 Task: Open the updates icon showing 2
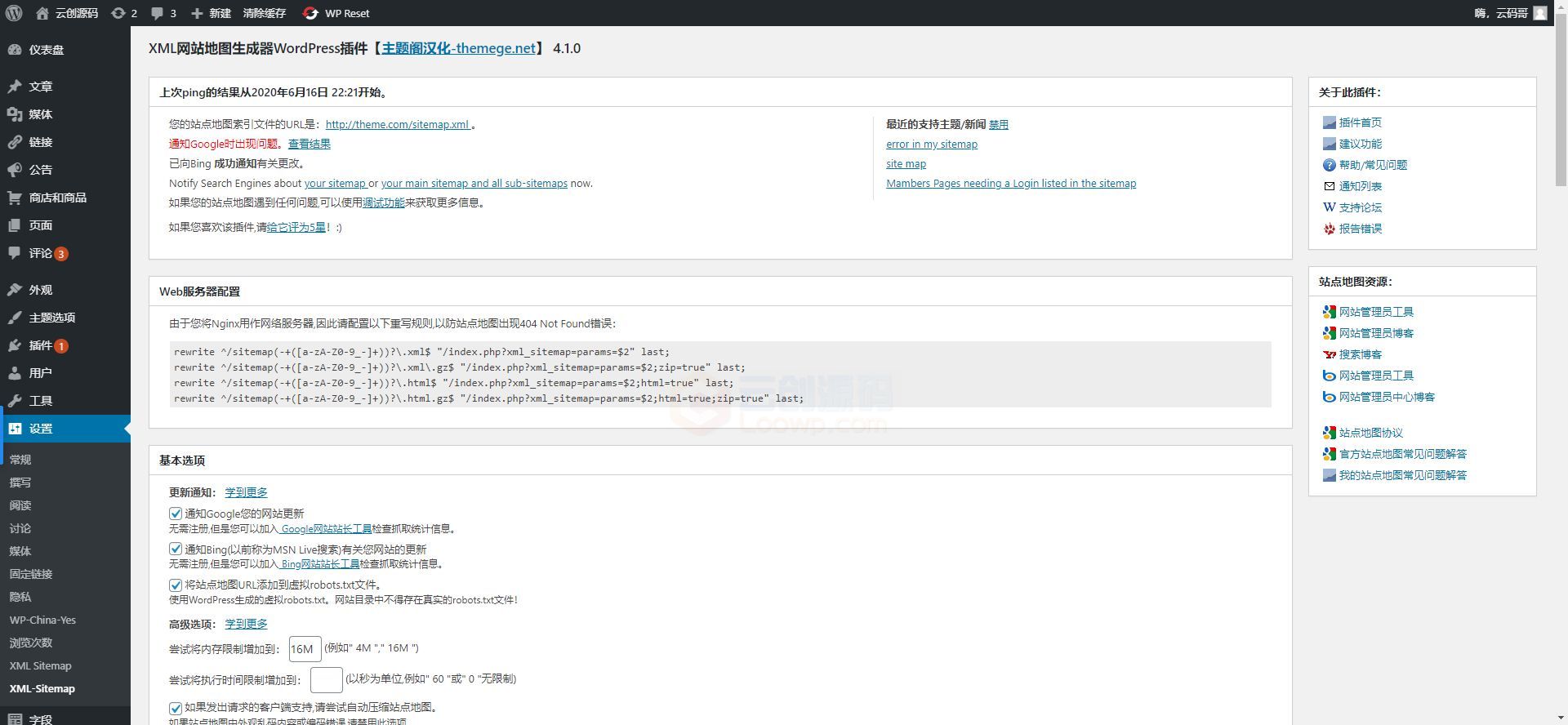pos(118,13)
